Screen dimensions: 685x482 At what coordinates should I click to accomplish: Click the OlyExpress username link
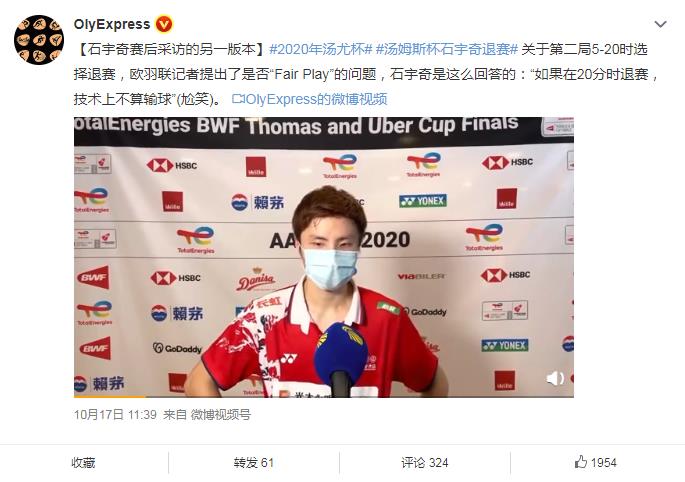112,24
